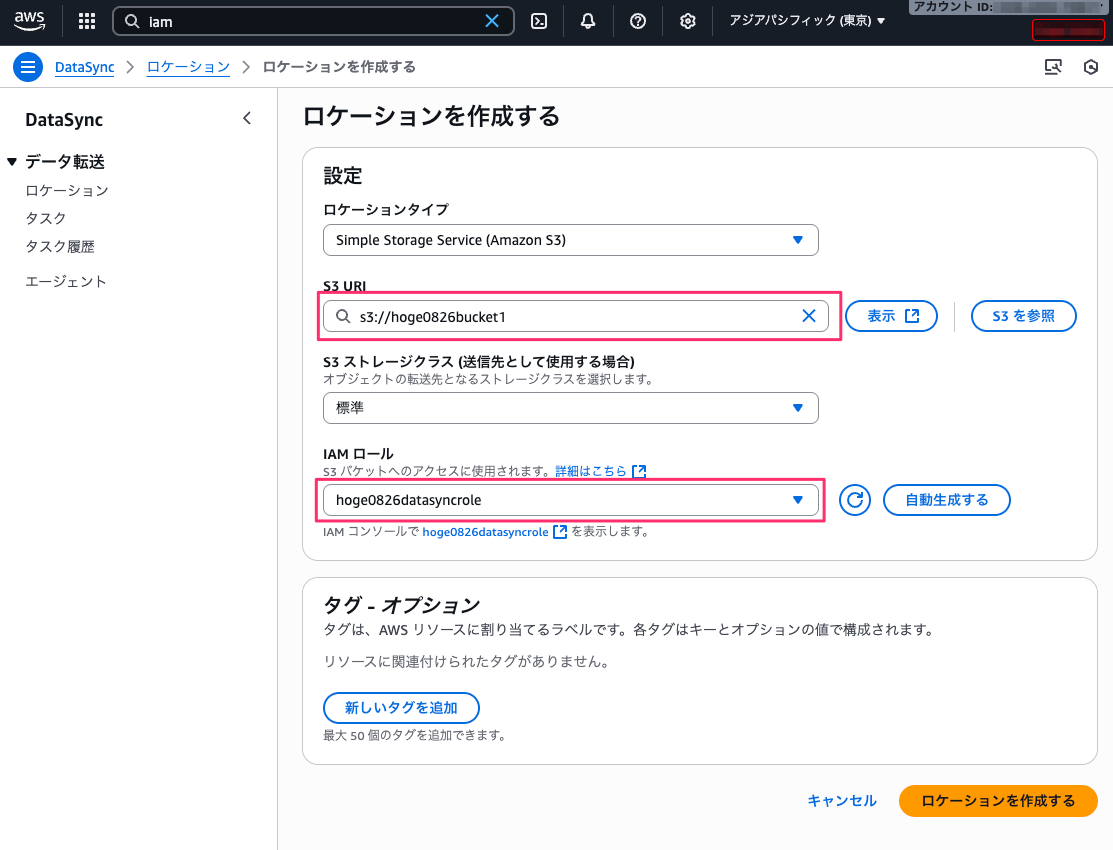Image resolution: width=1113 pixels, height=850 pixels.
Task: Toggle the hamburger navigation menu
Action: tap(28, 67)
